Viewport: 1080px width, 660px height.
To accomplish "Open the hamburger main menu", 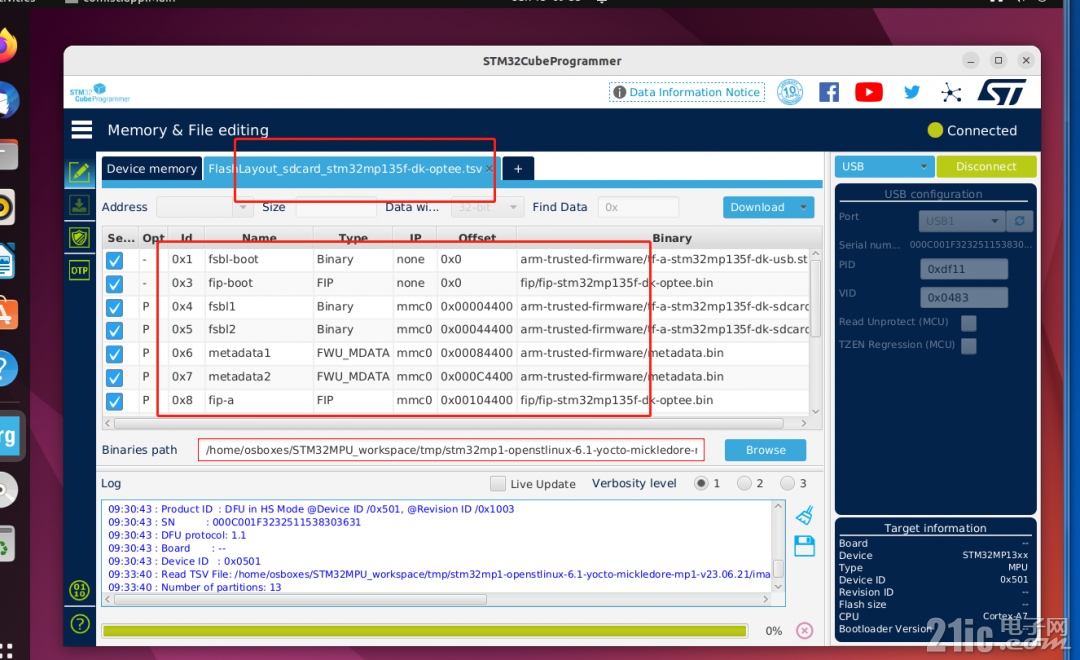I will (81, 130).
